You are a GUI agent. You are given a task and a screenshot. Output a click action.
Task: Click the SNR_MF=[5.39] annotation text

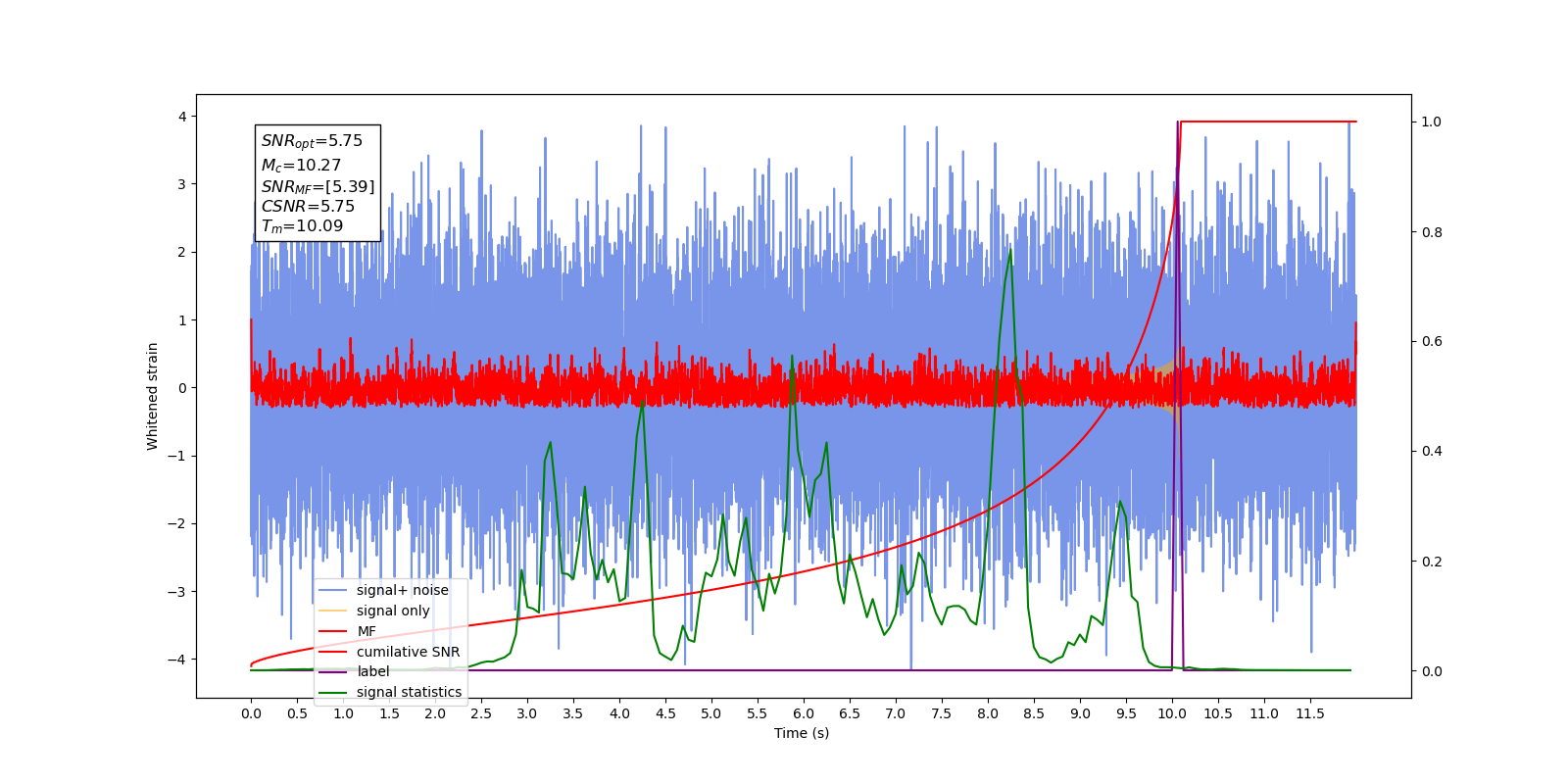318,187
